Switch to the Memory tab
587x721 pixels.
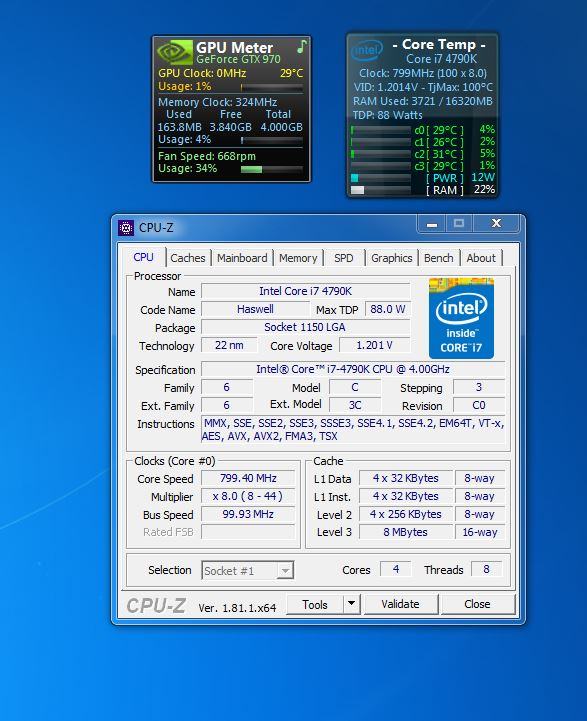point(298,258)
